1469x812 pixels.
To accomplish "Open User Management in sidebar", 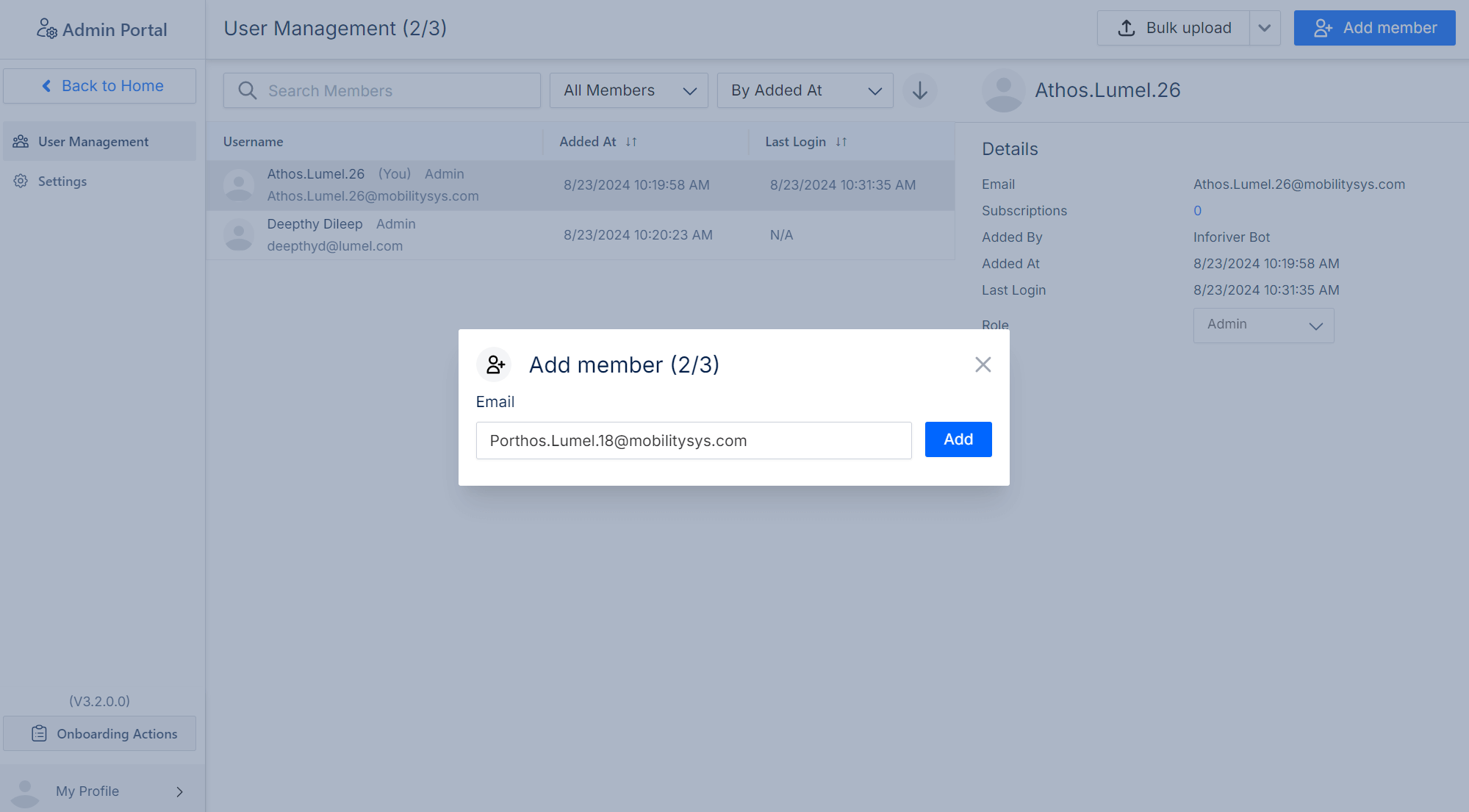I will pos(99,141).
